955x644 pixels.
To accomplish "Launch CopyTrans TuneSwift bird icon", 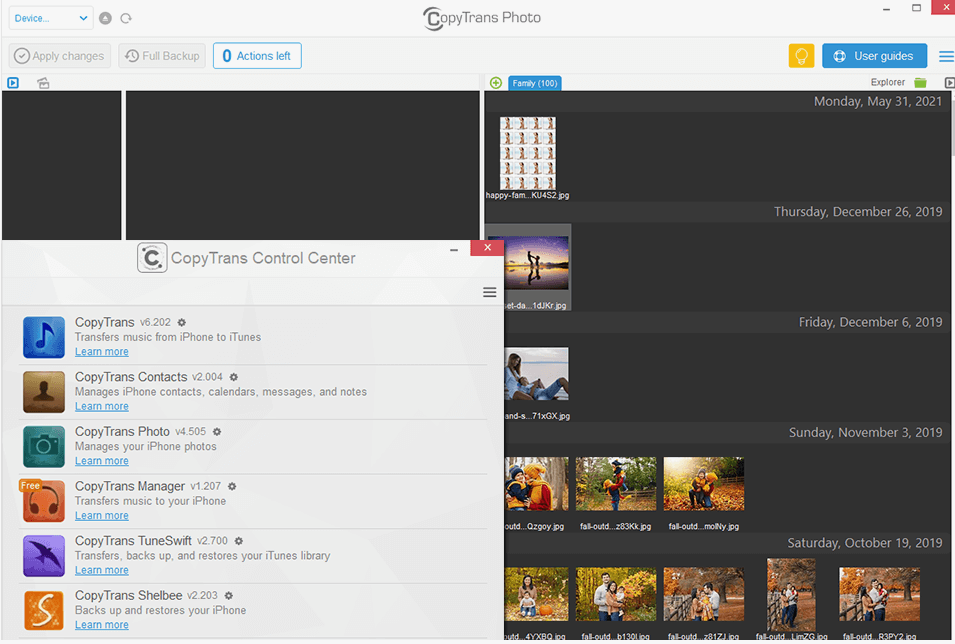I will click(44, 556).
